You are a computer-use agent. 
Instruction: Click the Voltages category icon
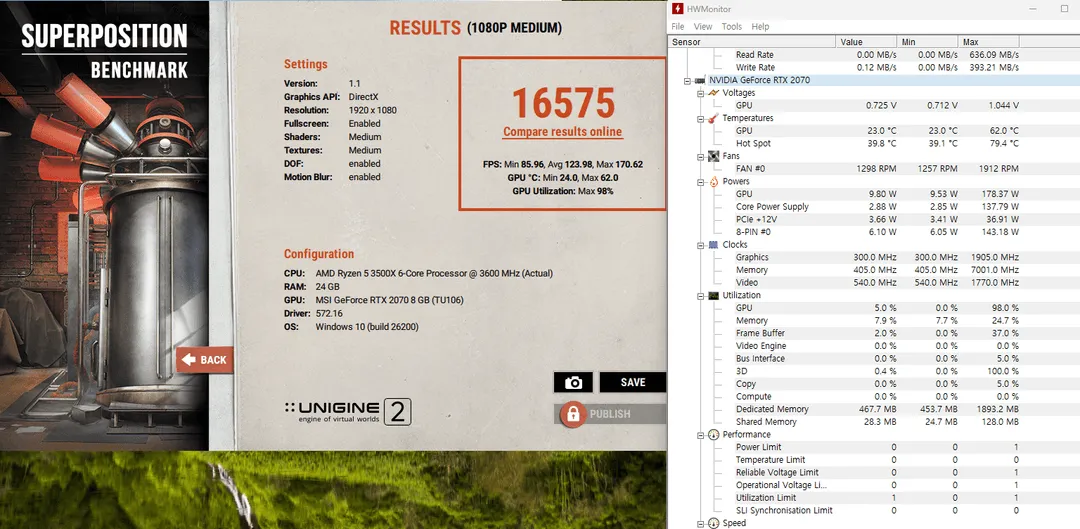(714, 93)
